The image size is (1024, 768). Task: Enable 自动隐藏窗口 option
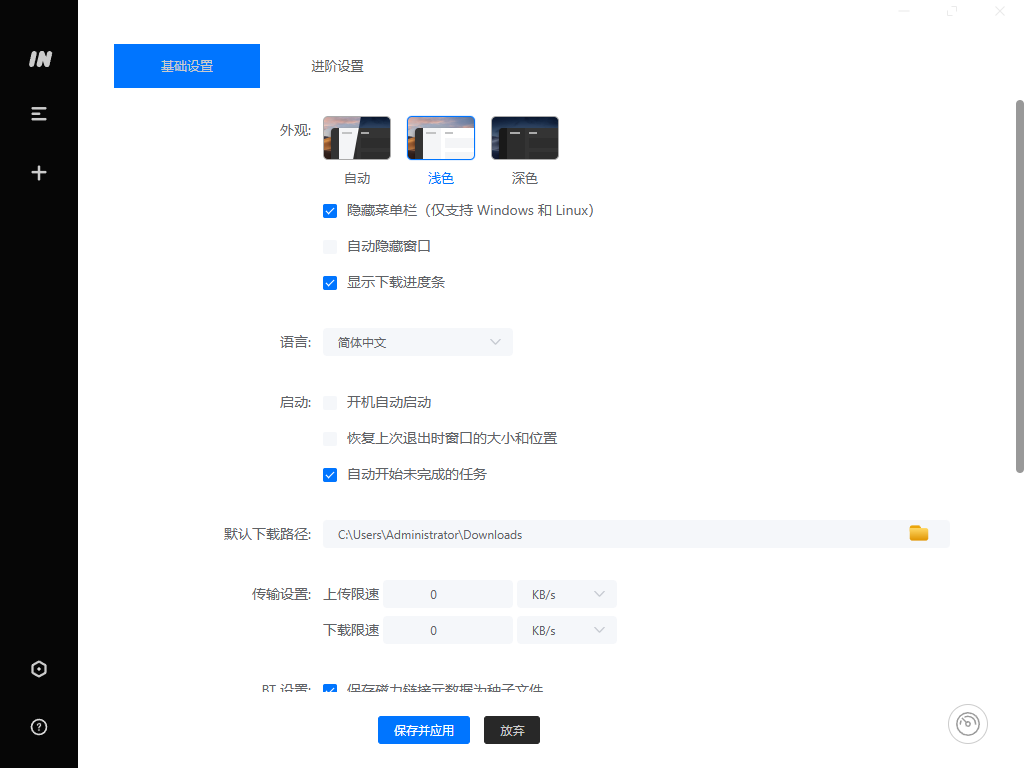330,246
